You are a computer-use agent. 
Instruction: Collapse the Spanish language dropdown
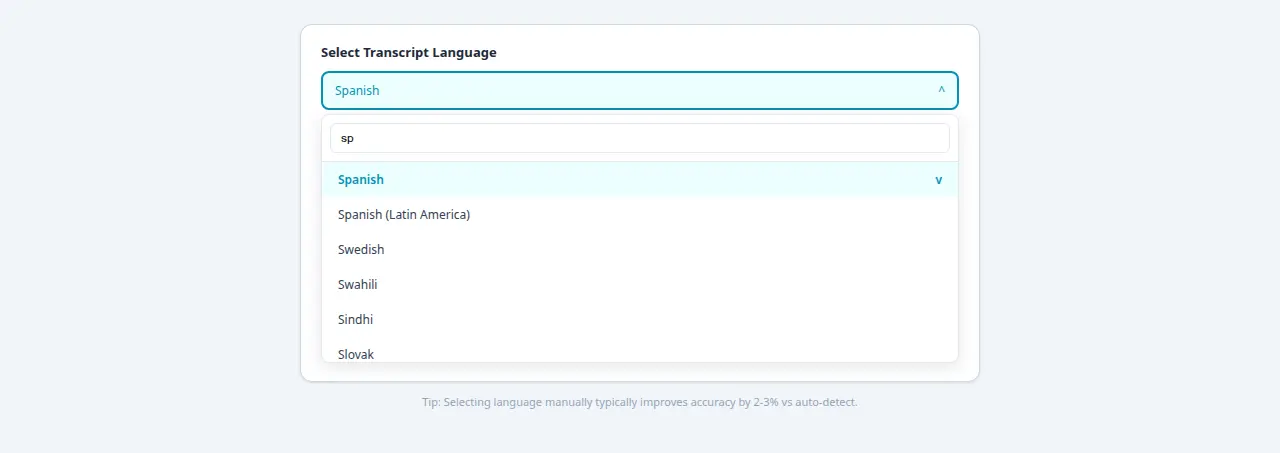[x=639, y=90]
